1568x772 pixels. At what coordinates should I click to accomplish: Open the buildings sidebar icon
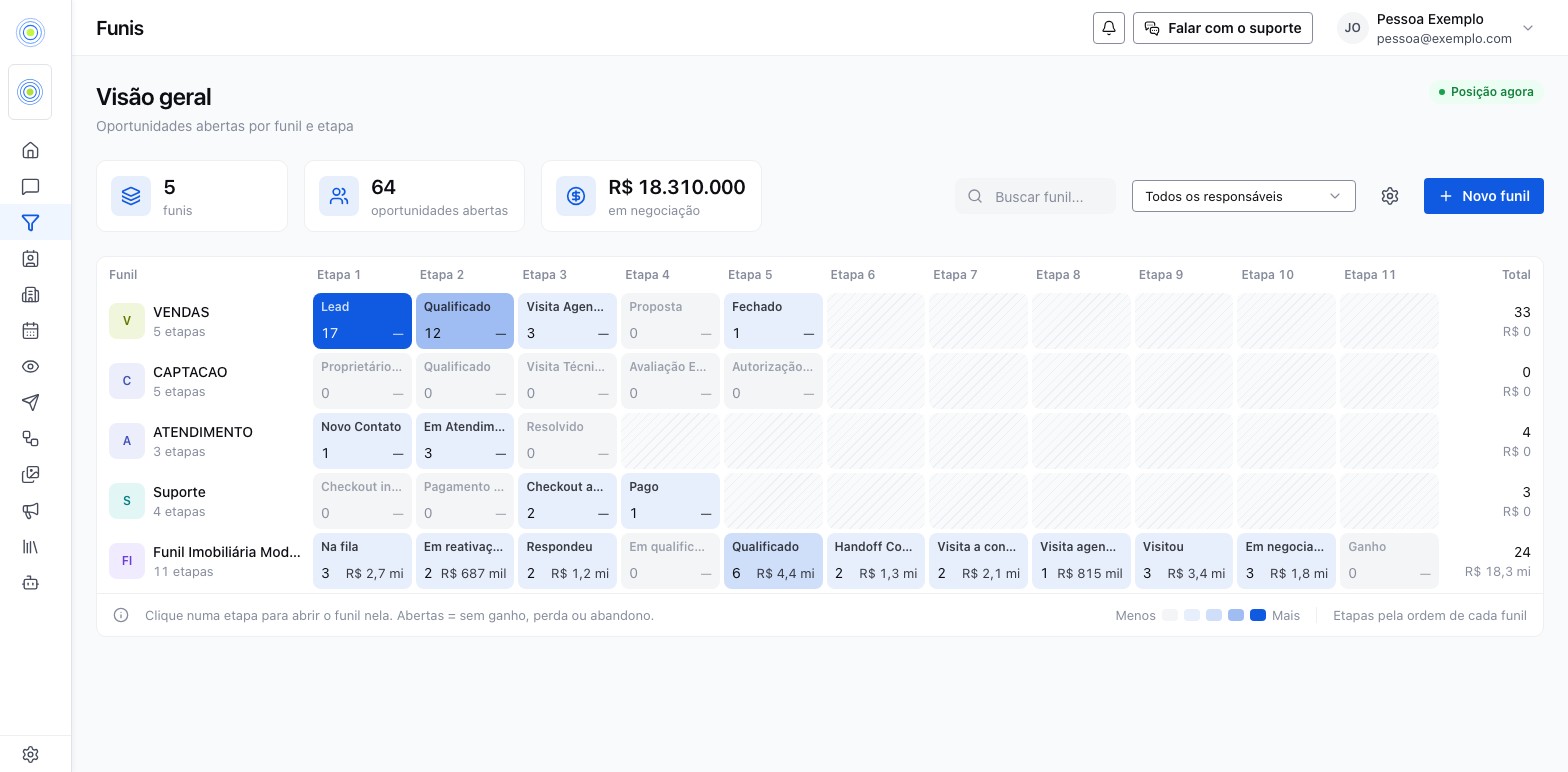tap(31, 294)
